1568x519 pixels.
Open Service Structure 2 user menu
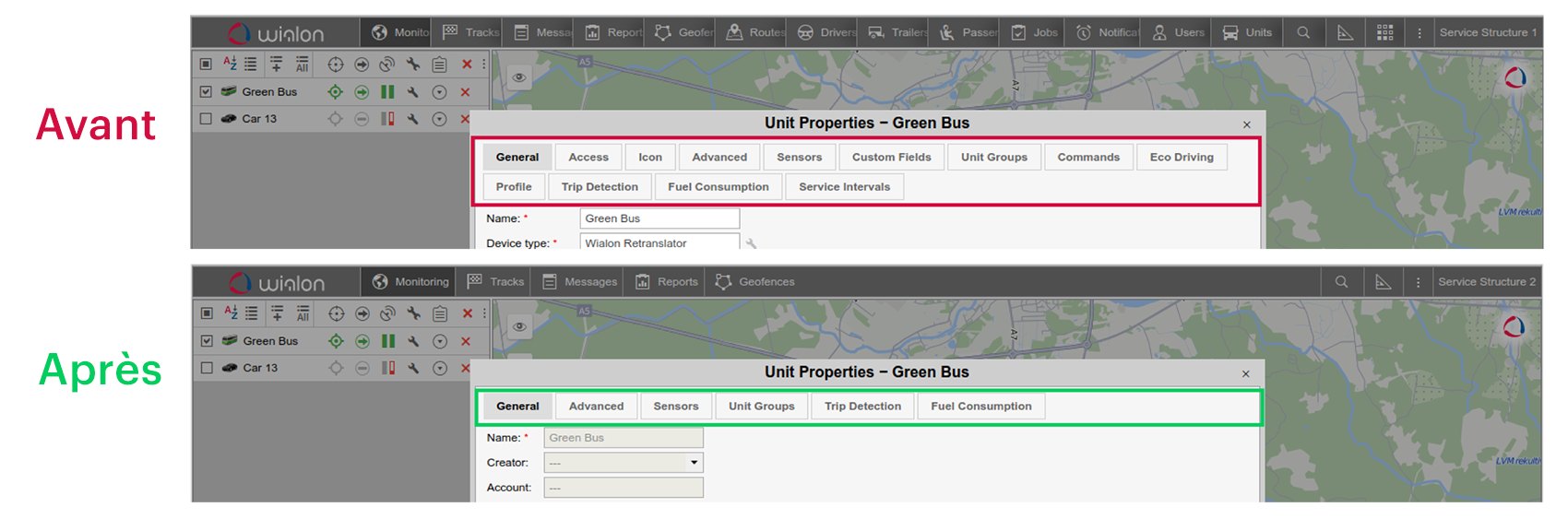1486,282
